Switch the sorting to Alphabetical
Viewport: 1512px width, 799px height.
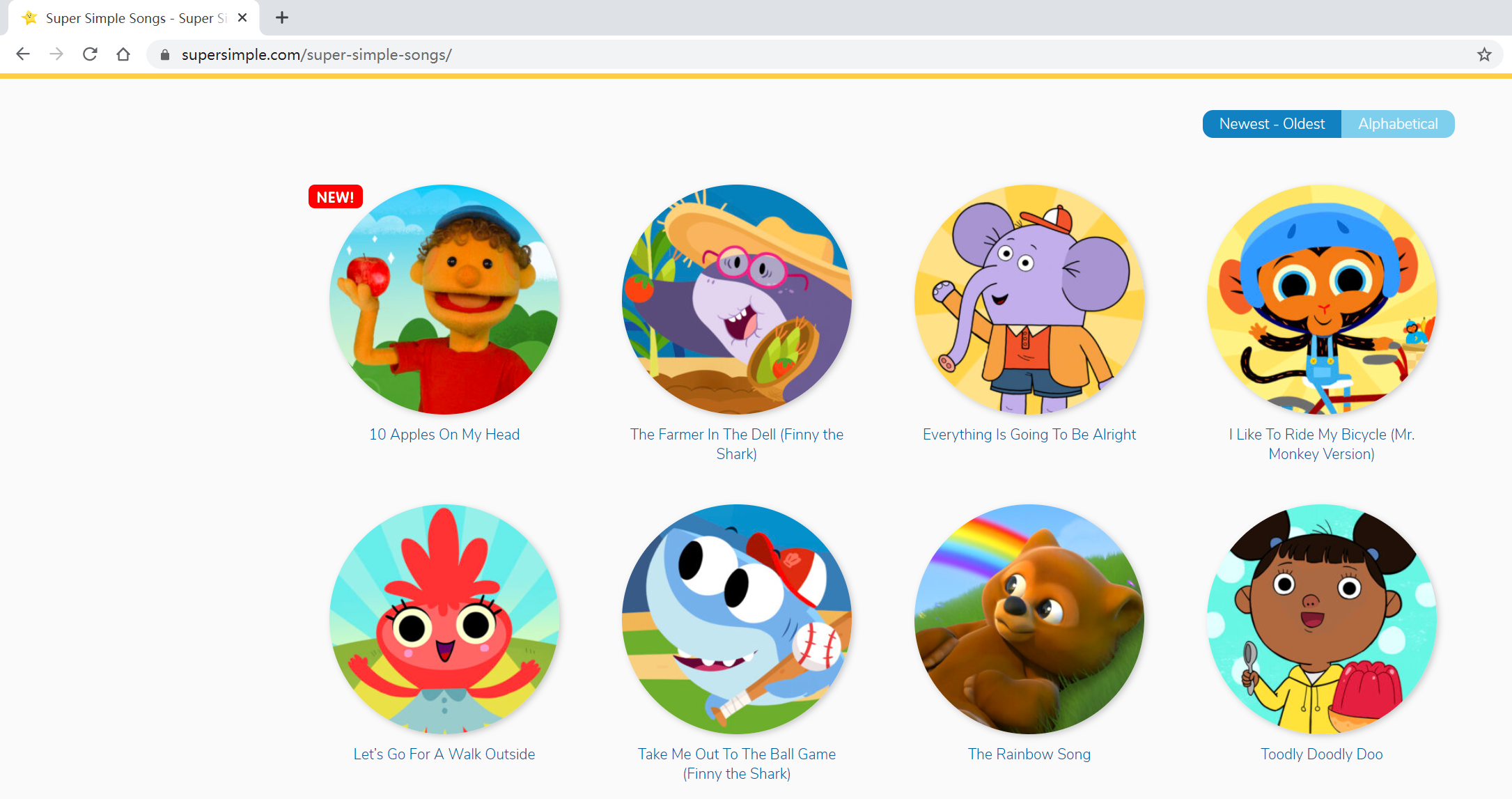point(1398,124)
